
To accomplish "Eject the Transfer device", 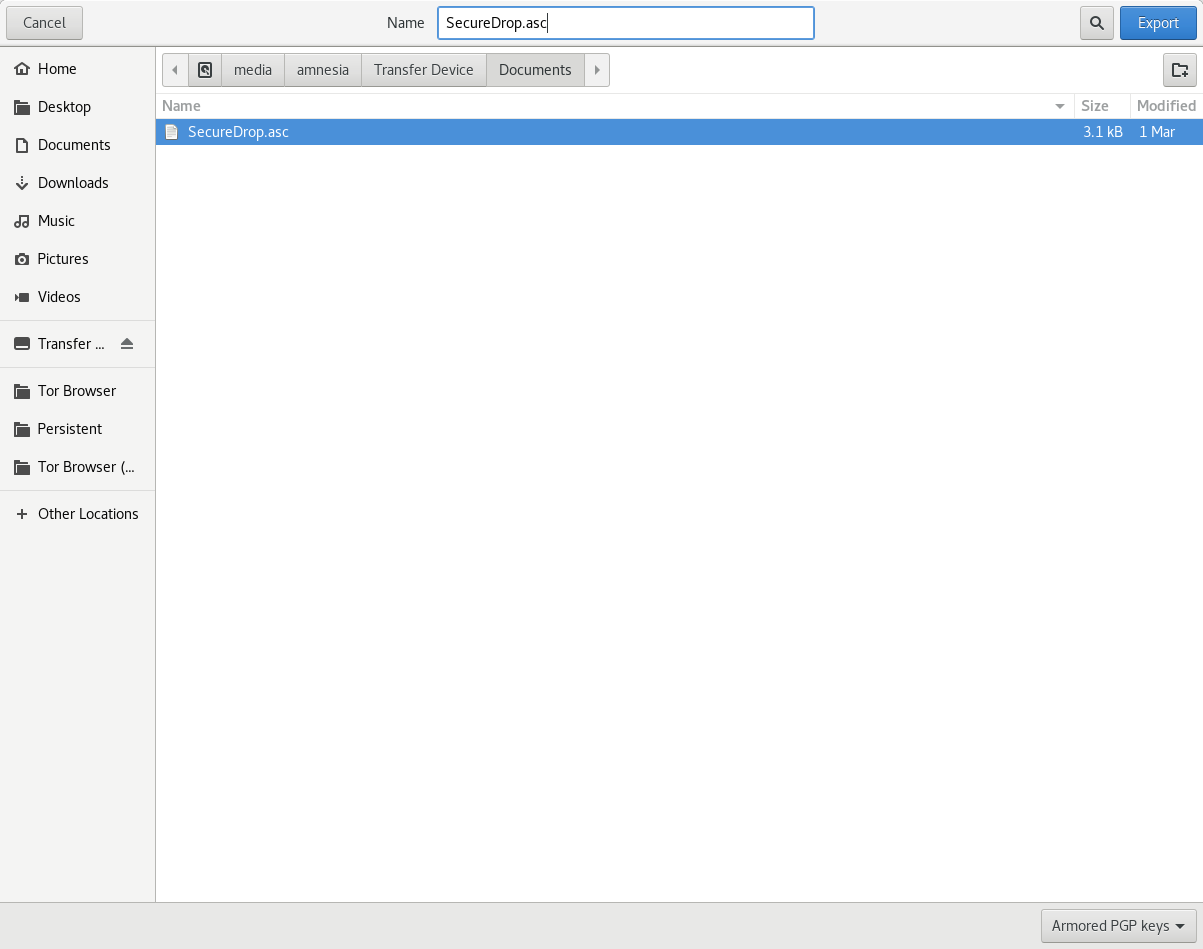I will pos(127,344).
